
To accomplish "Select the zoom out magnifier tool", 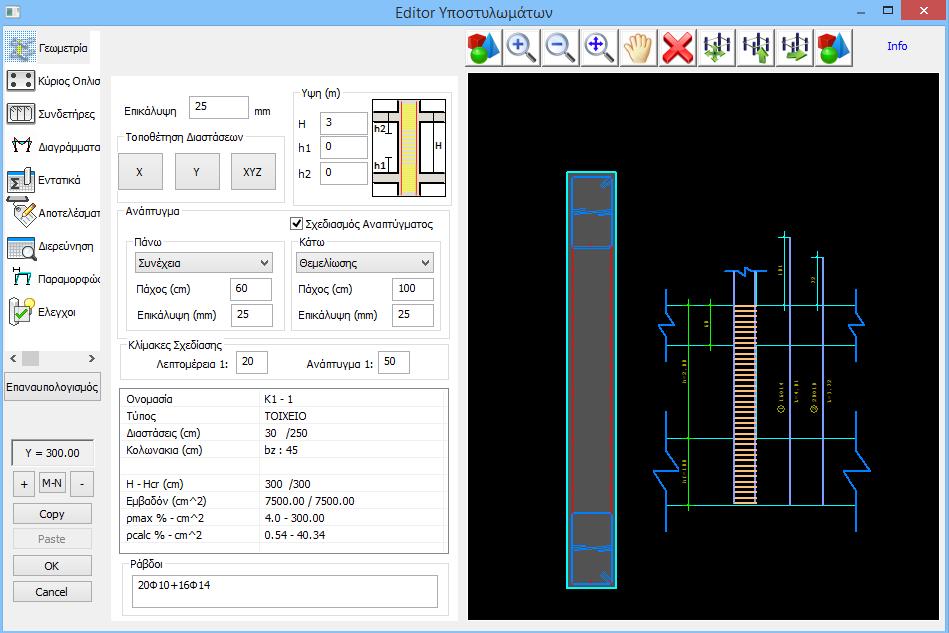I will [560, 47].
